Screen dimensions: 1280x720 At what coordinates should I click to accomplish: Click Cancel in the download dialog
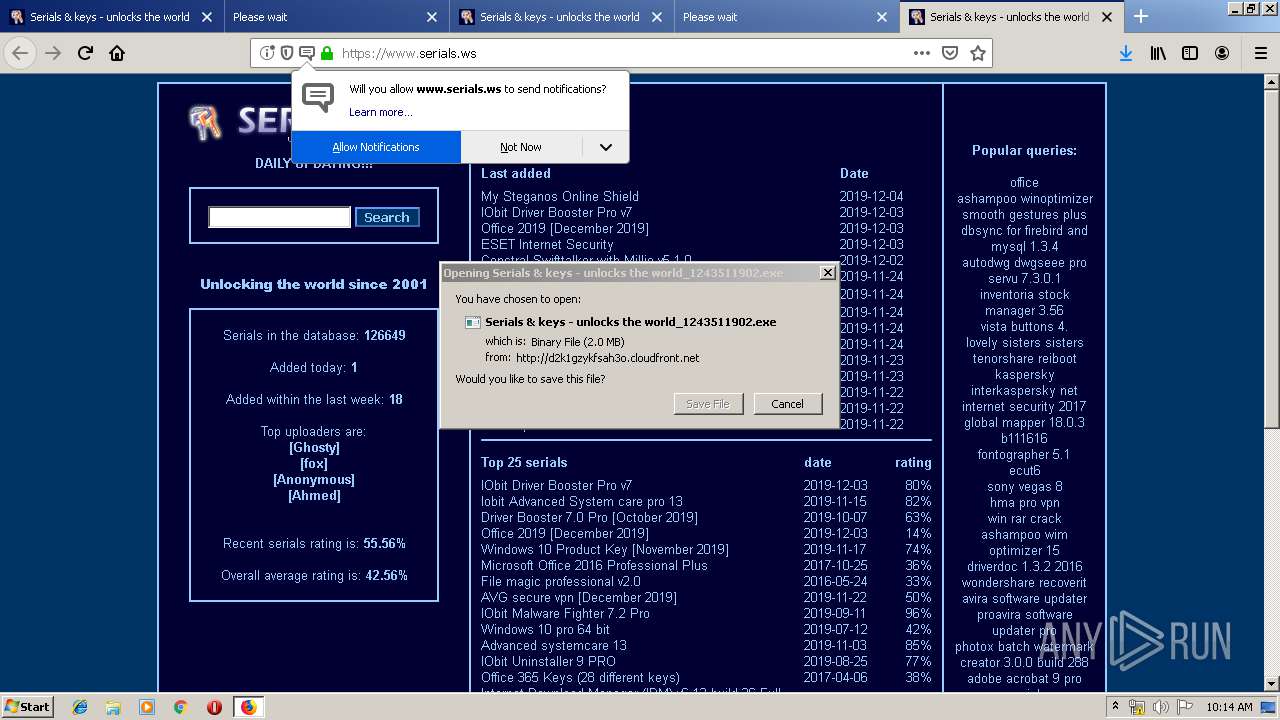tap(787, 404)
